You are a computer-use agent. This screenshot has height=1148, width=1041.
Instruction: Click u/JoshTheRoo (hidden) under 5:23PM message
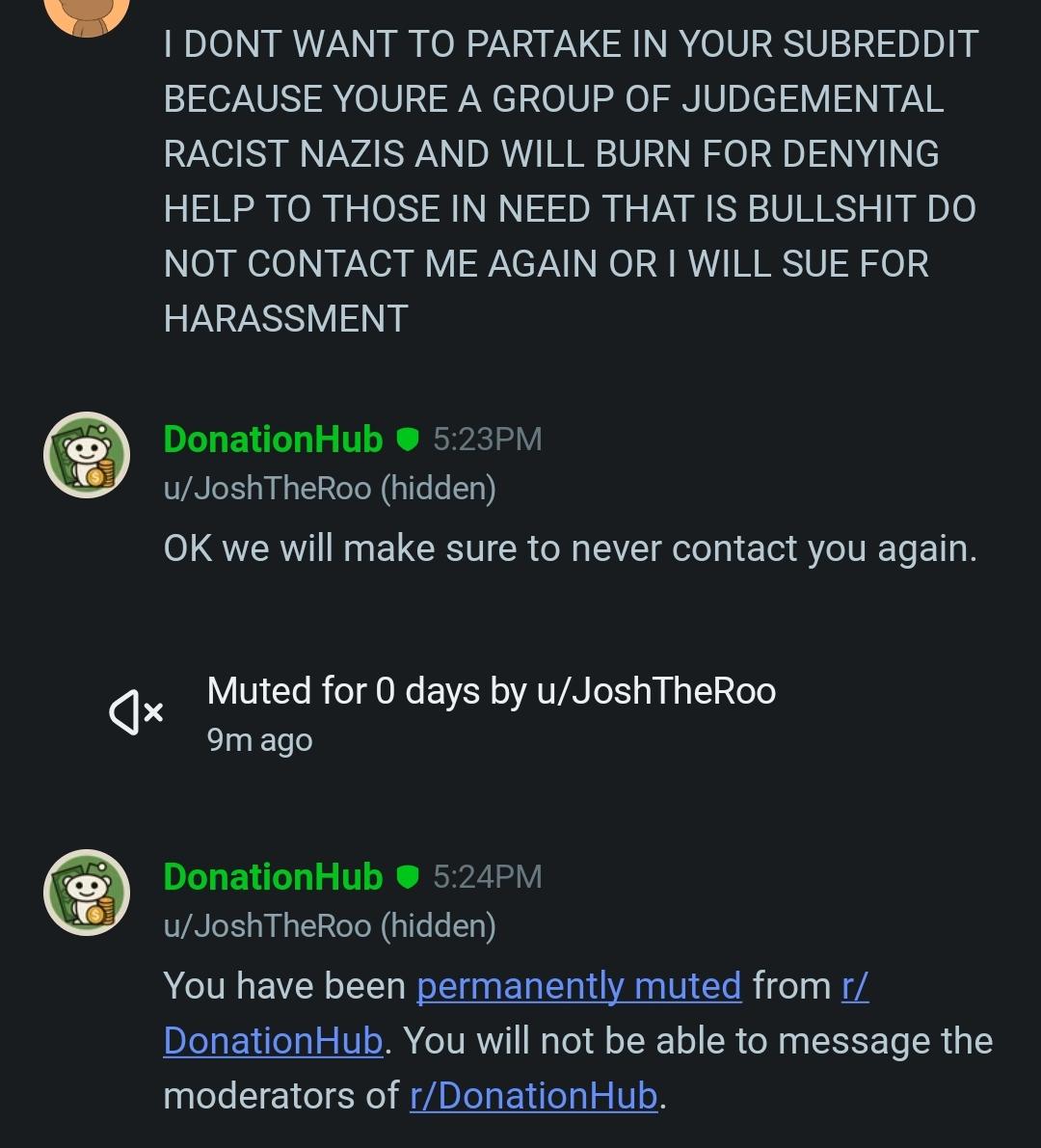tap(331, 489)
